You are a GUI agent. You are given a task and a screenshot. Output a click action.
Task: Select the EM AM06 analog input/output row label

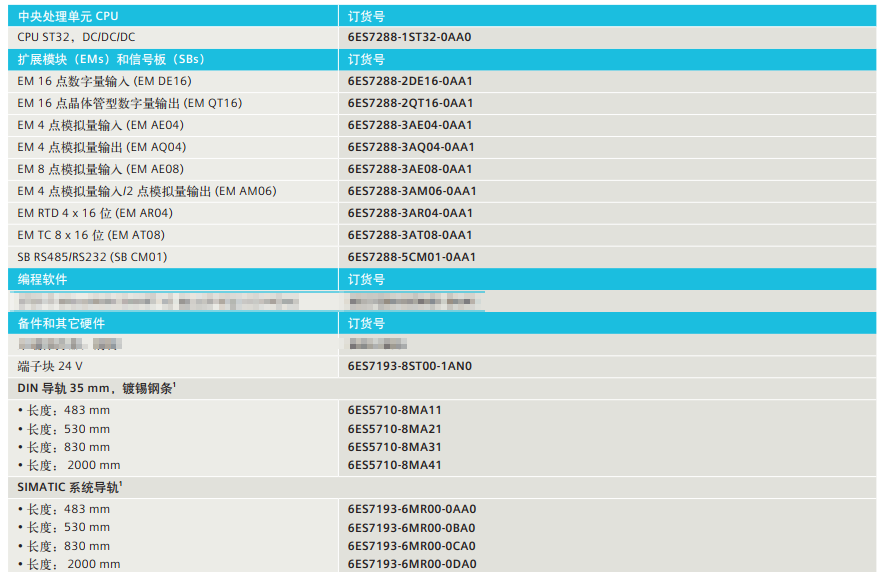pyautogui.click(x=147, y=191)
